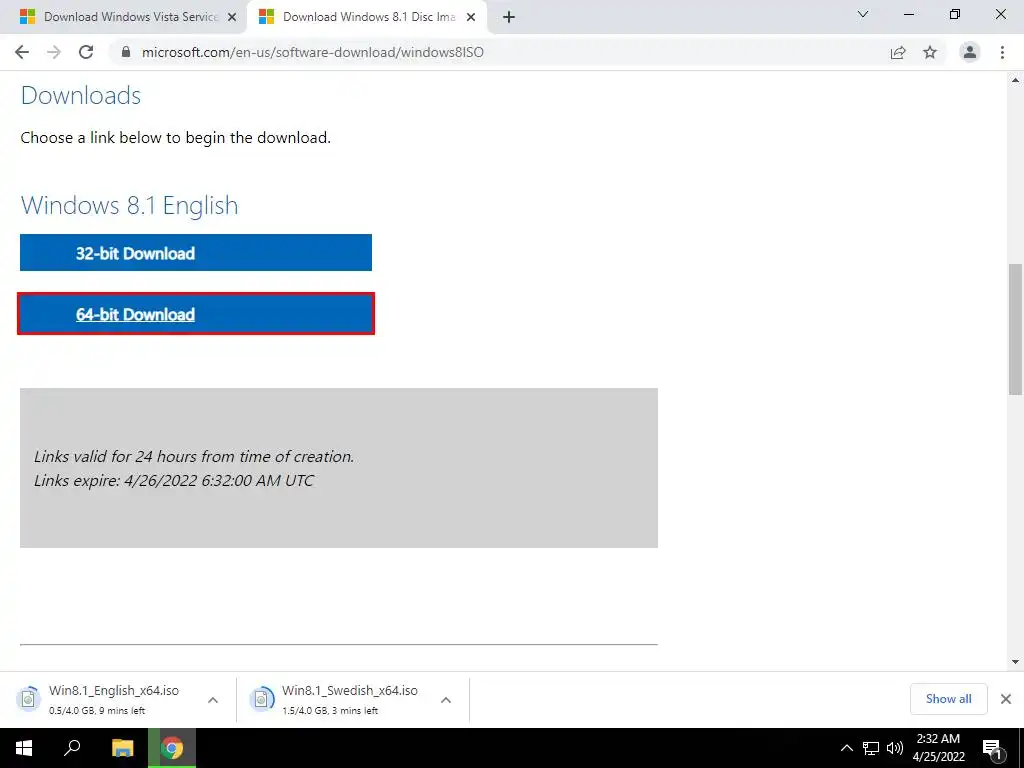Open the notification center icon

coord(993,748)
